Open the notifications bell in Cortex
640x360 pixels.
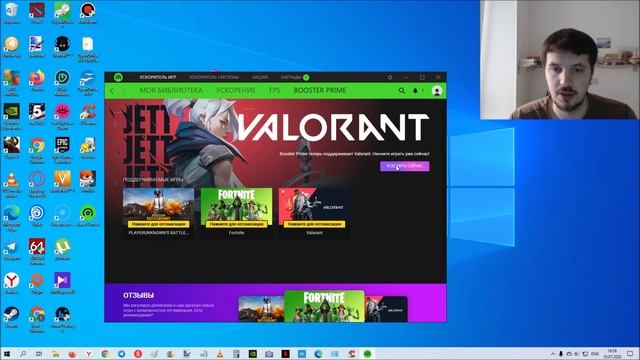click(x=416, y=91)
